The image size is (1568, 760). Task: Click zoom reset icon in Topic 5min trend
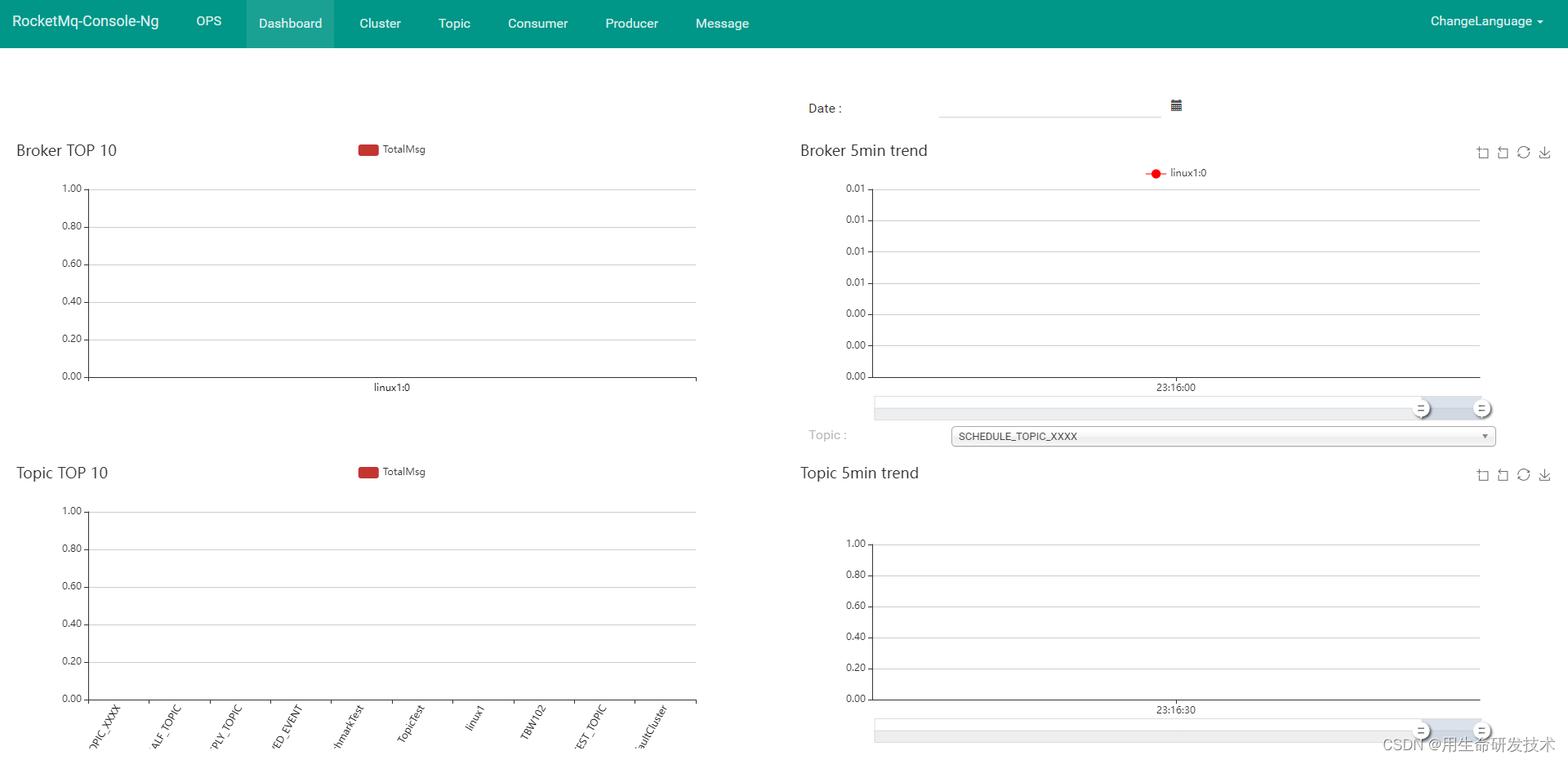[1503, 475]
